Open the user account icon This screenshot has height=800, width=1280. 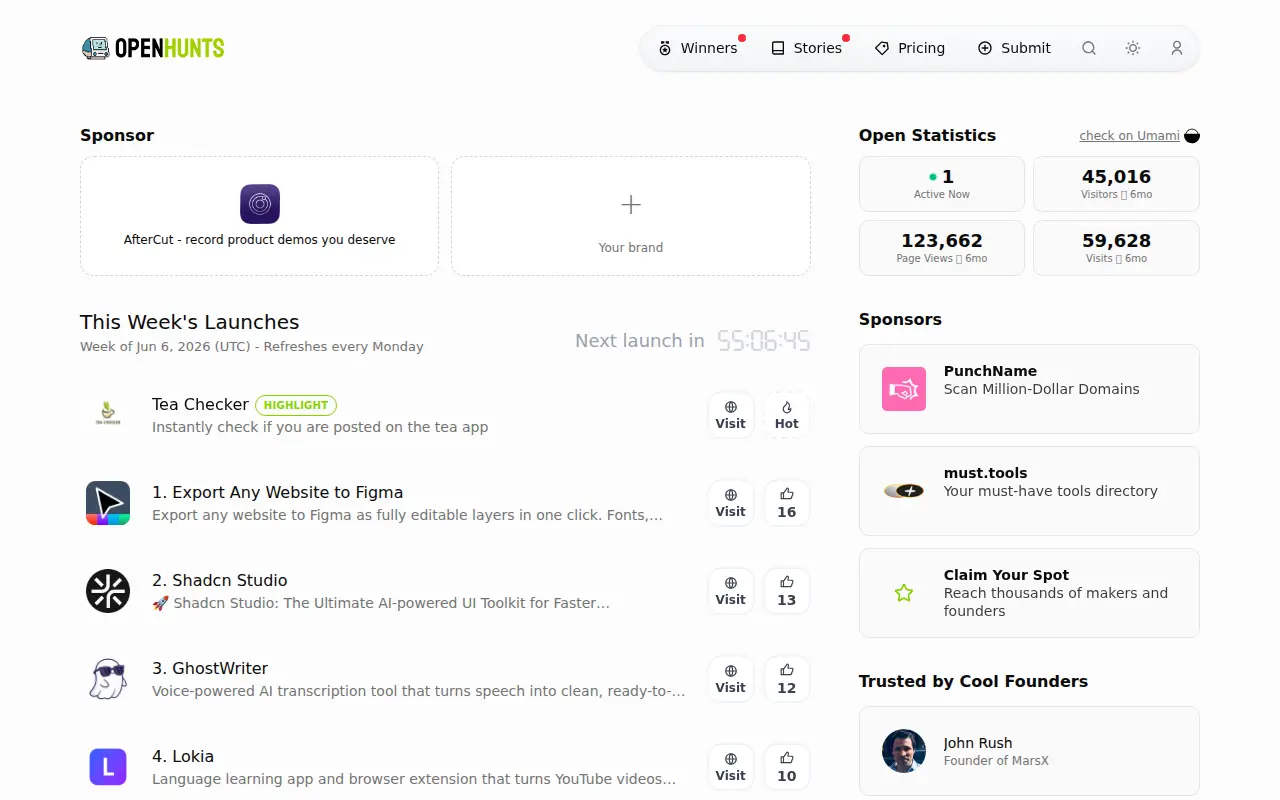tap(1177, 48)
